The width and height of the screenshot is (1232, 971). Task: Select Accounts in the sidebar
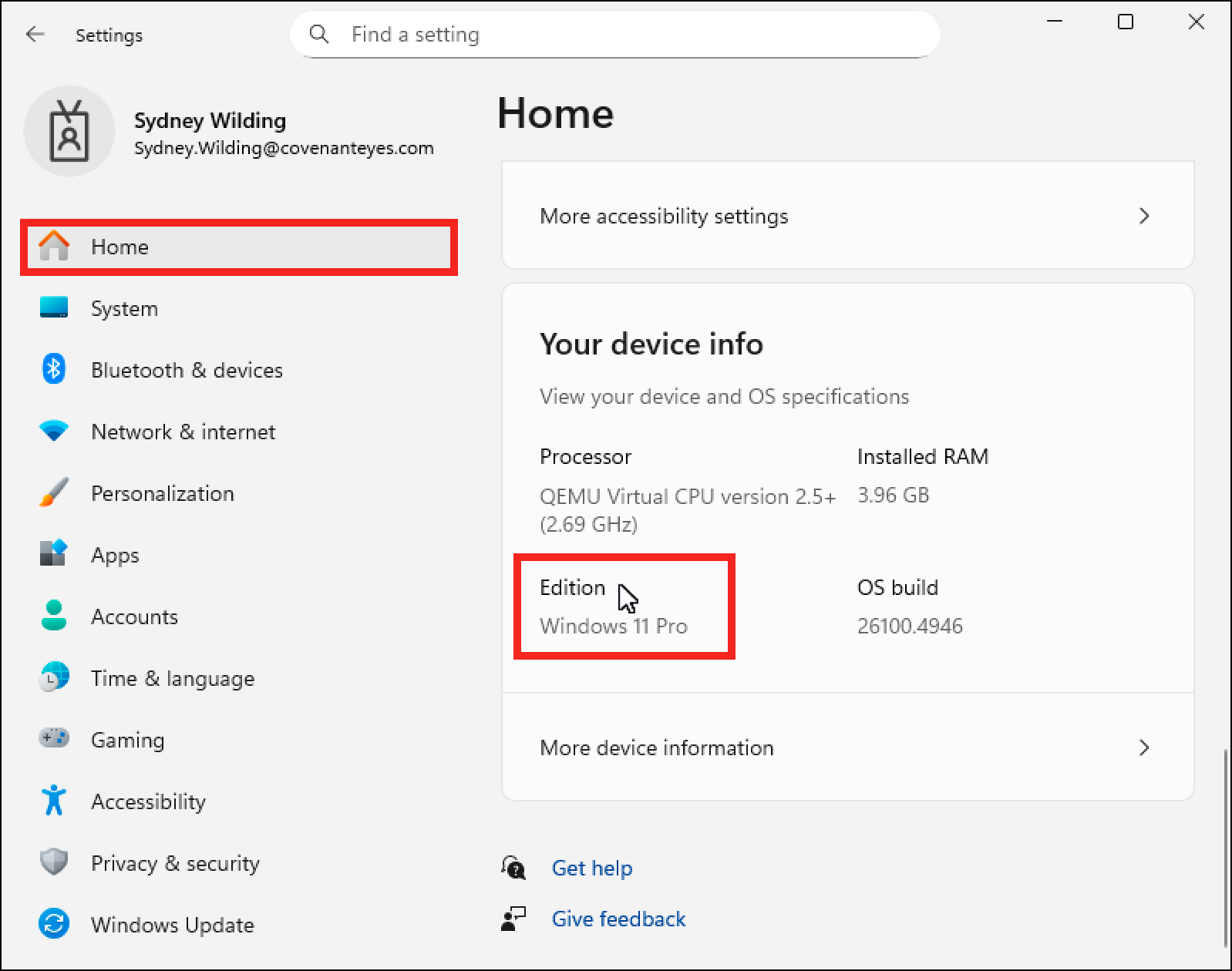134,617
